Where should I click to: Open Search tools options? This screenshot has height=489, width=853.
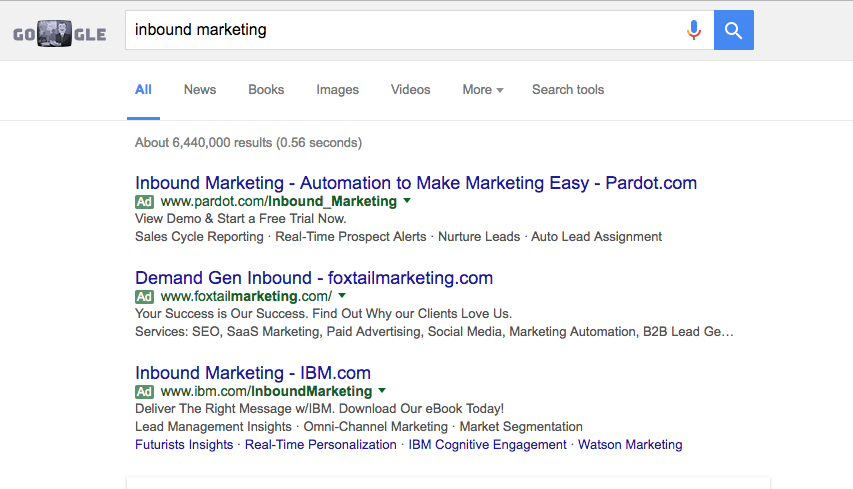(x=568, y=90)
